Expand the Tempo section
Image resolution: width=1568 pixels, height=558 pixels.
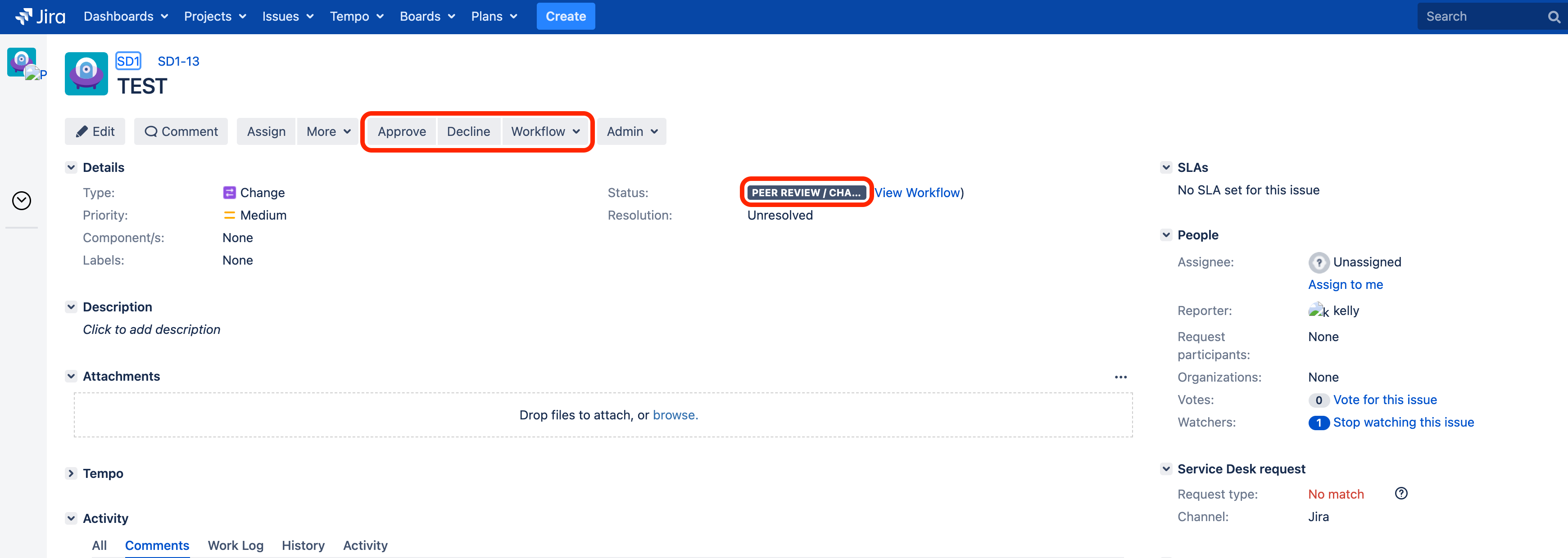click(x=71, y=473)
